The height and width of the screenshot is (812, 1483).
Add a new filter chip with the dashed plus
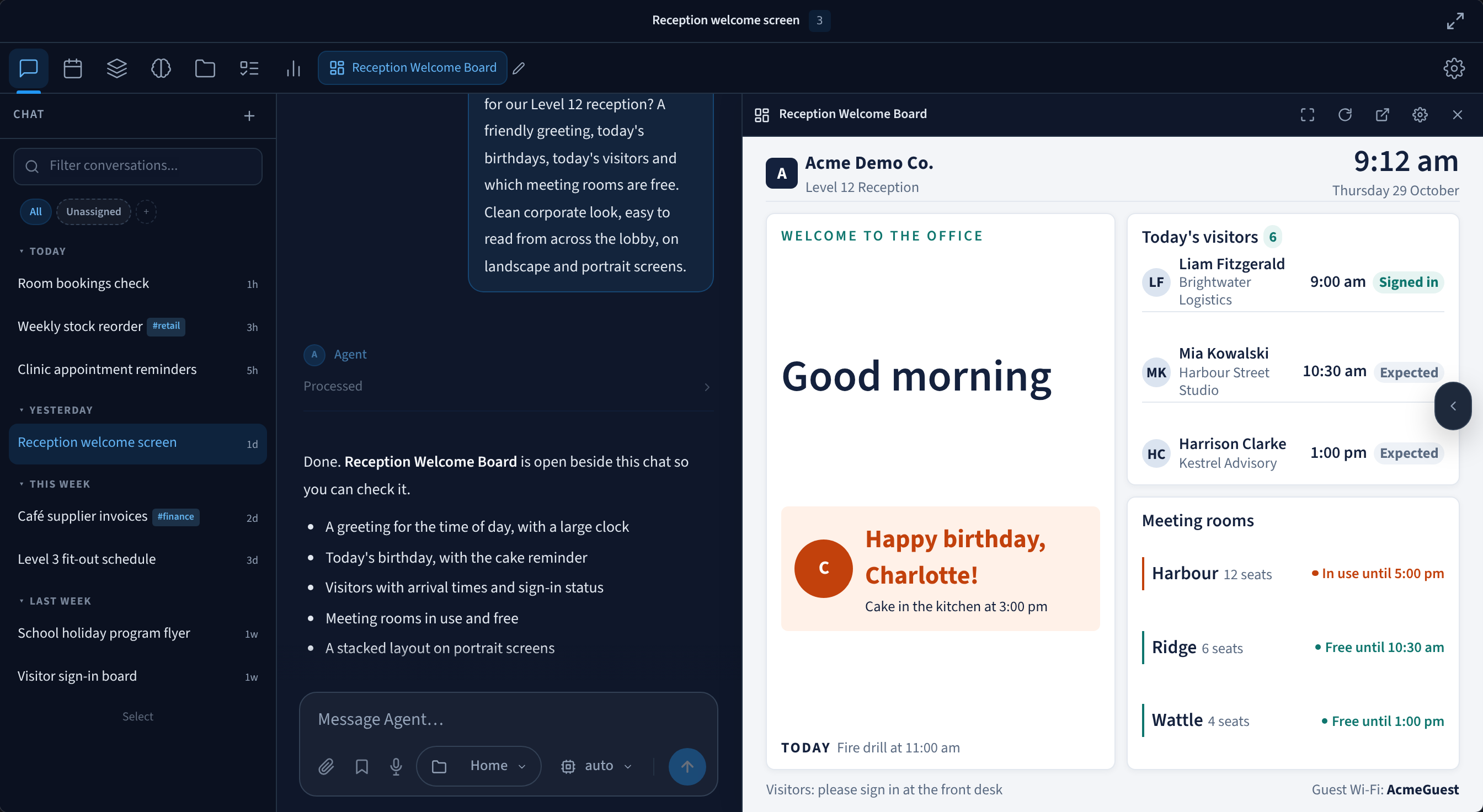[146, 211]
